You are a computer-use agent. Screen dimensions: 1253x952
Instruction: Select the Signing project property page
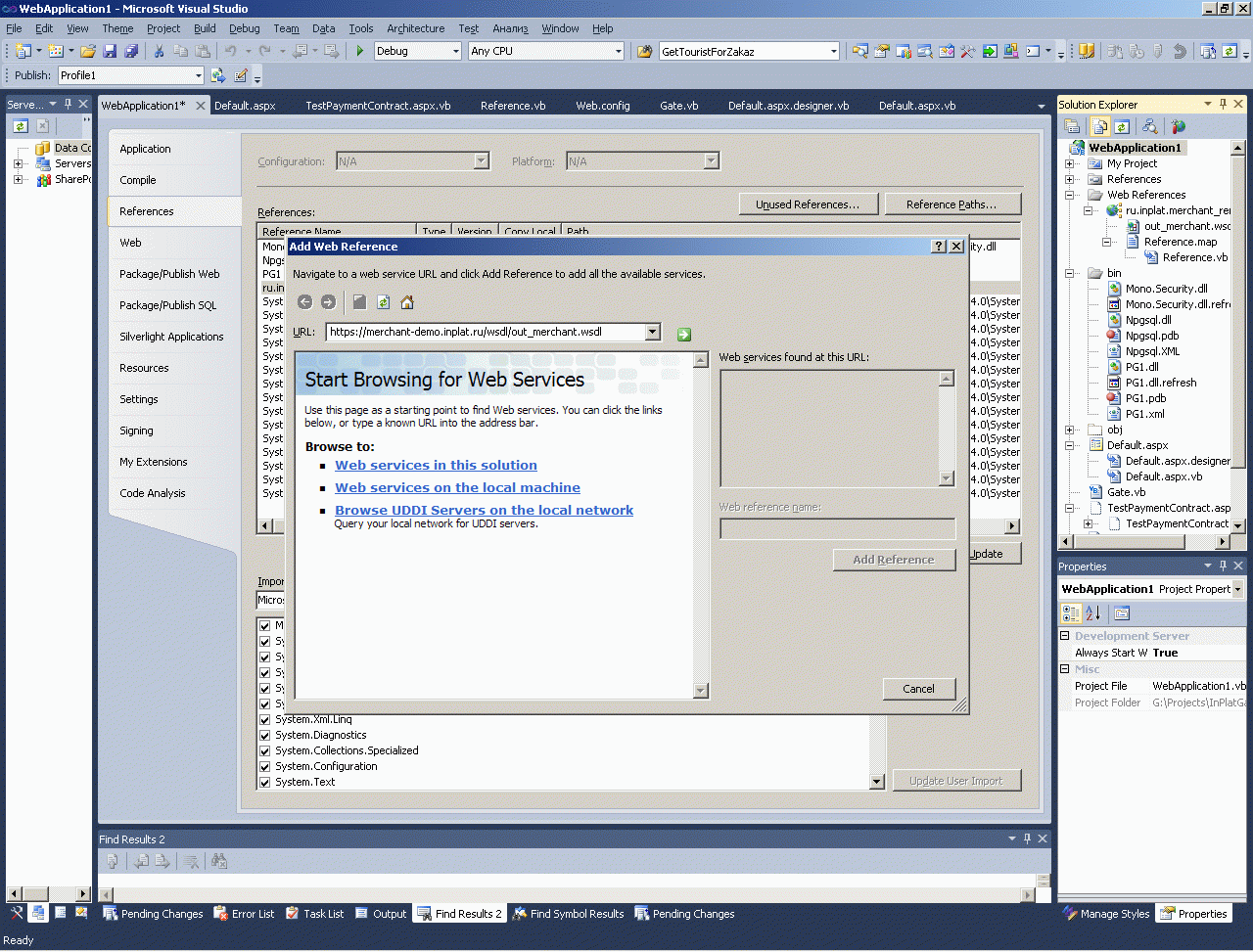click(x=136, y=431)
